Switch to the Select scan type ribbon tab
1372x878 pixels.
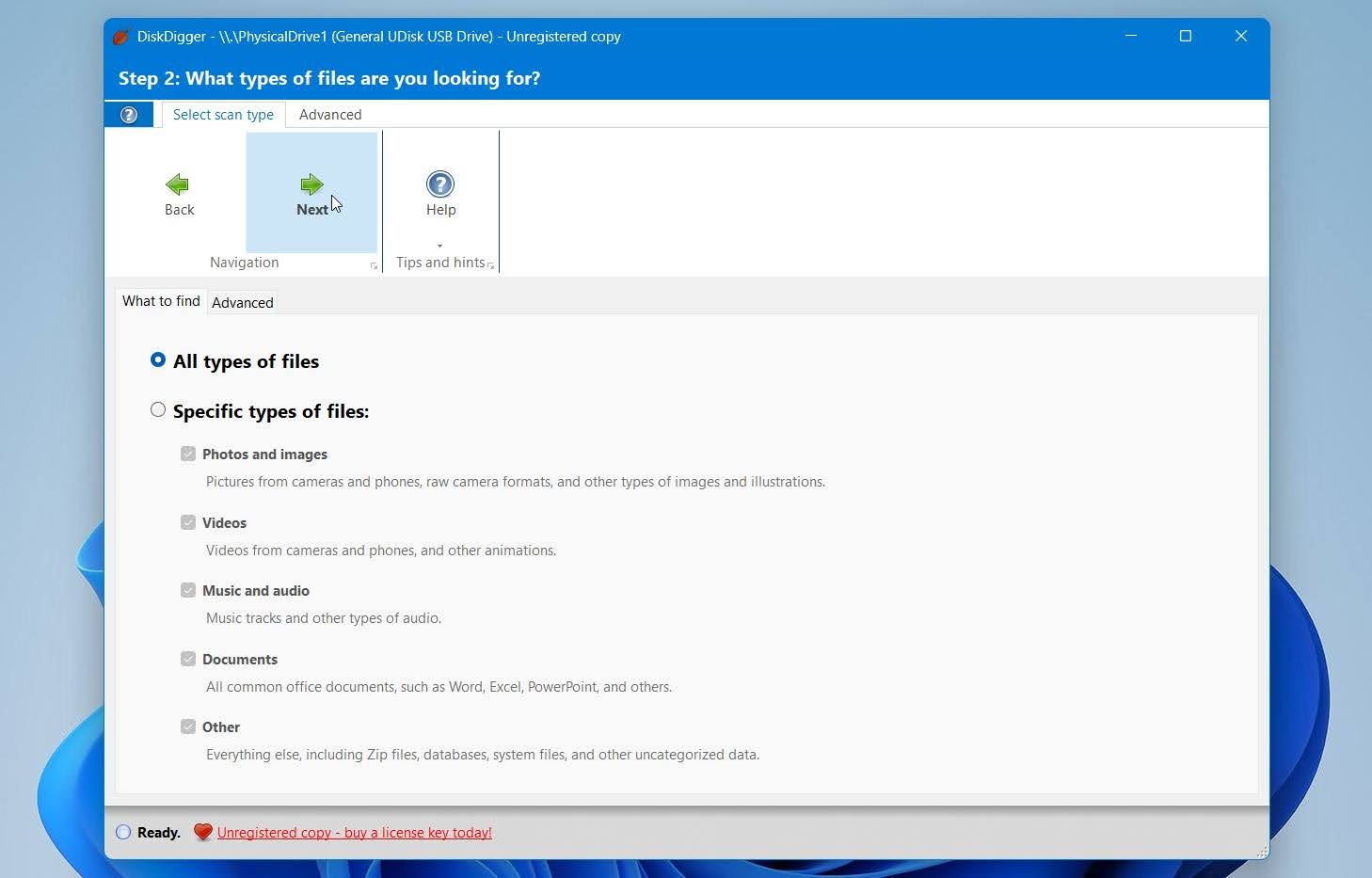click(223, 115)
